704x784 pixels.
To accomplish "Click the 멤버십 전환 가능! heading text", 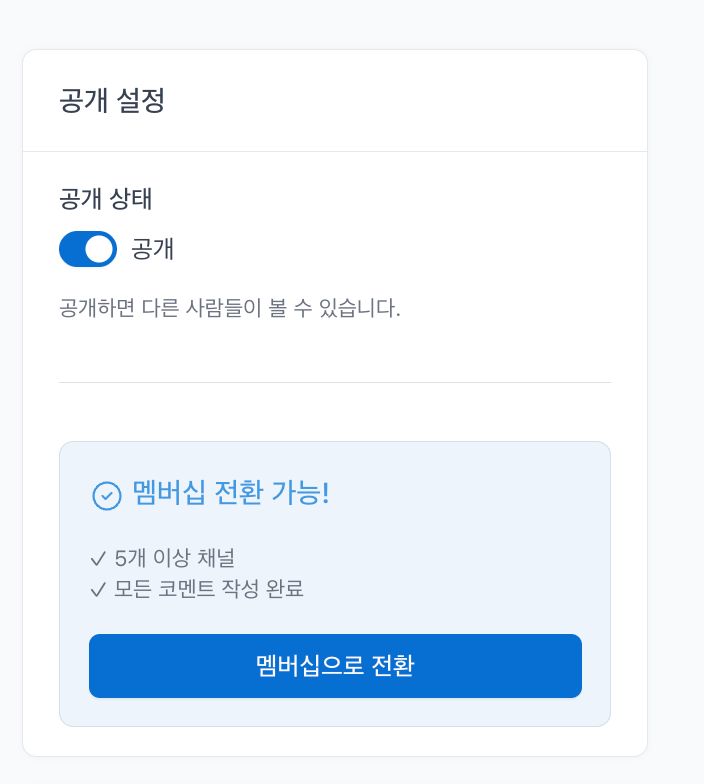I will point(231,494).
